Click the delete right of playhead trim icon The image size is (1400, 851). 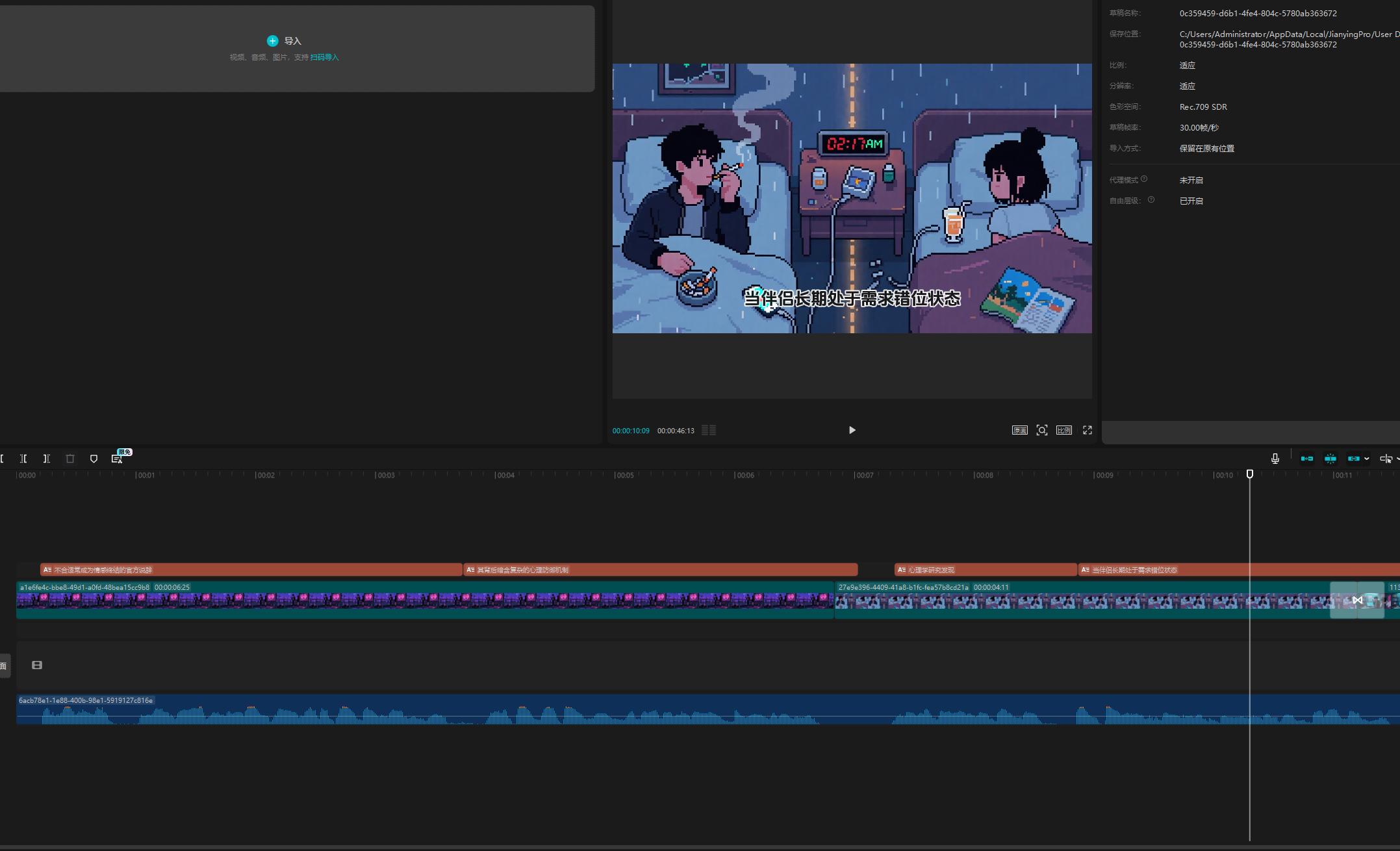coord(47,459)
